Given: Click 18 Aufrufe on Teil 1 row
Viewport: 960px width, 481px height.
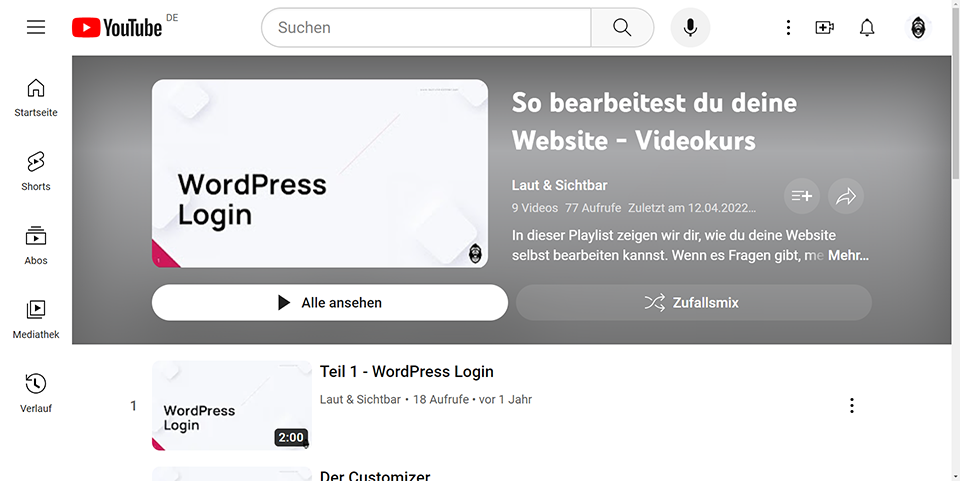Looking at the screenshot, I should point(441,399).
